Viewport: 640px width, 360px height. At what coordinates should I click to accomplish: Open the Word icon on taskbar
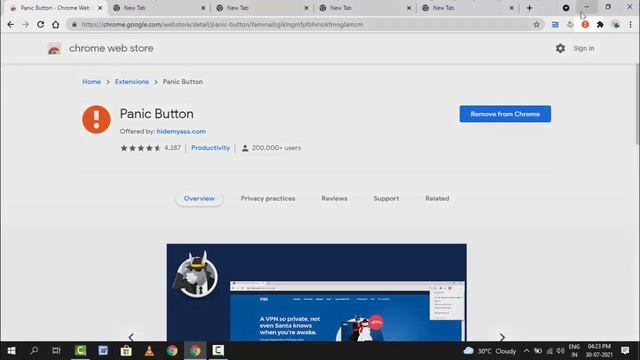point(103,351)
